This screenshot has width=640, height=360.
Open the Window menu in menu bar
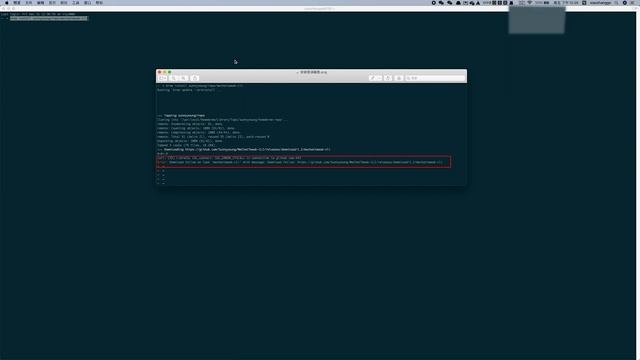coord(87,3)
